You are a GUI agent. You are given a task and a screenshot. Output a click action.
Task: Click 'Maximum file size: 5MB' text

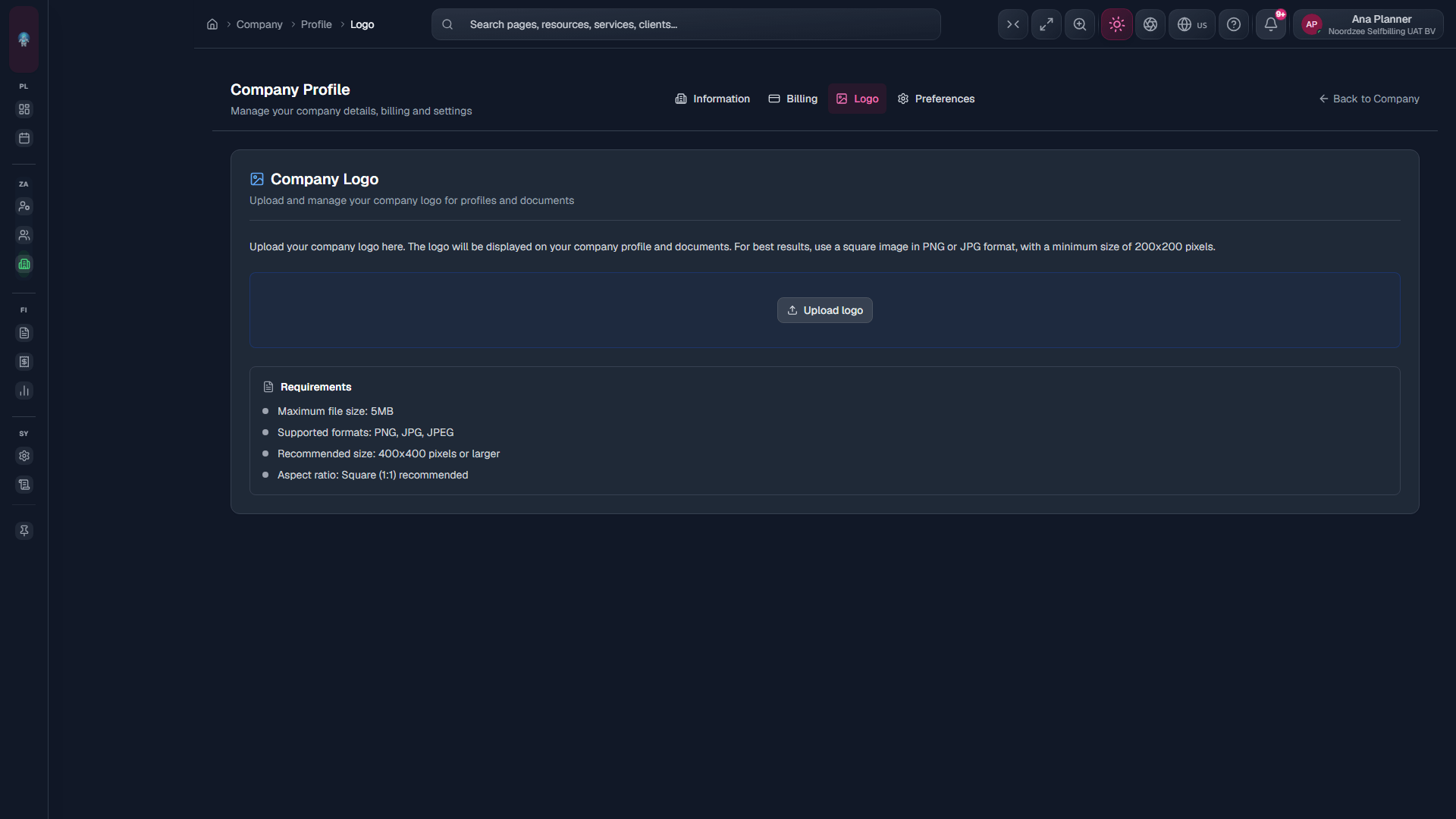[x=335, y=411]
